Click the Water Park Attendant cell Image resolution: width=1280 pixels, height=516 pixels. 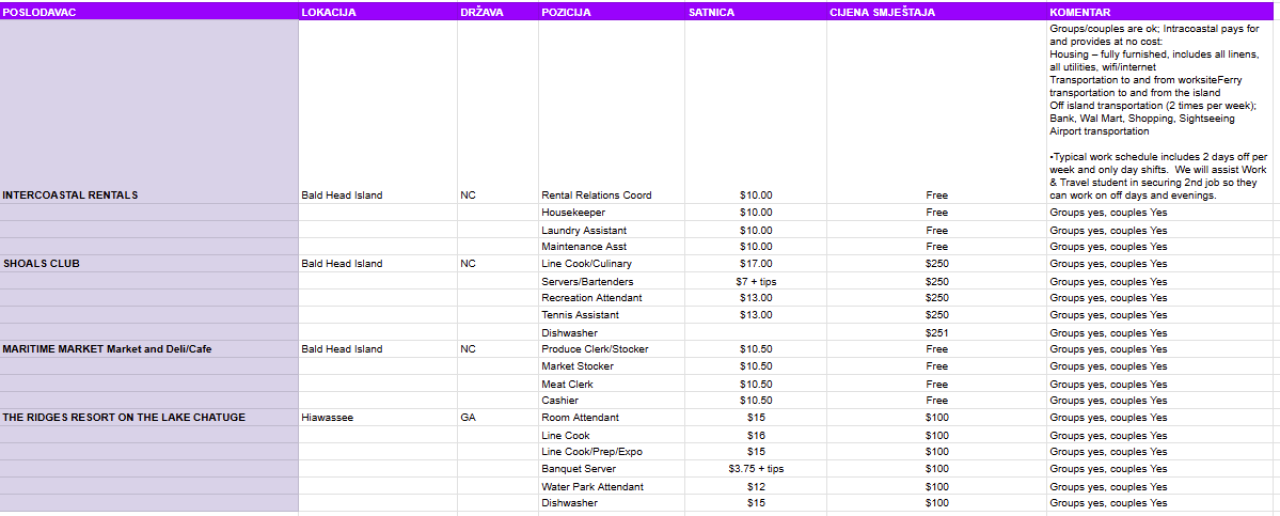click(612, 487)
